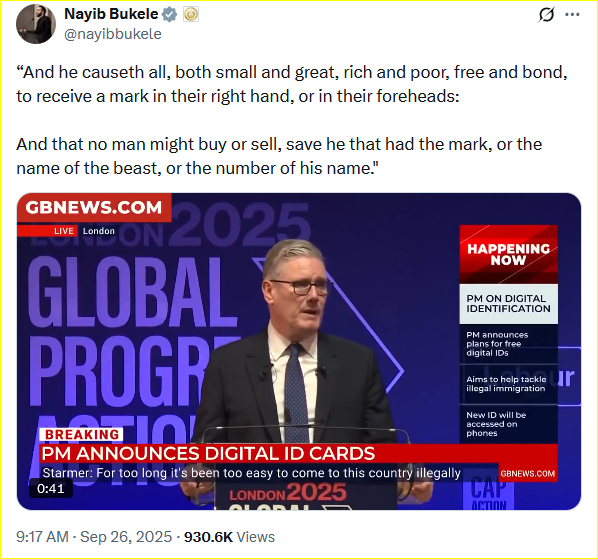Click the 9:17 AM Sep 26, 2025 timestamp
This screenshot has width=598, height=559.
tap(94, 537)
